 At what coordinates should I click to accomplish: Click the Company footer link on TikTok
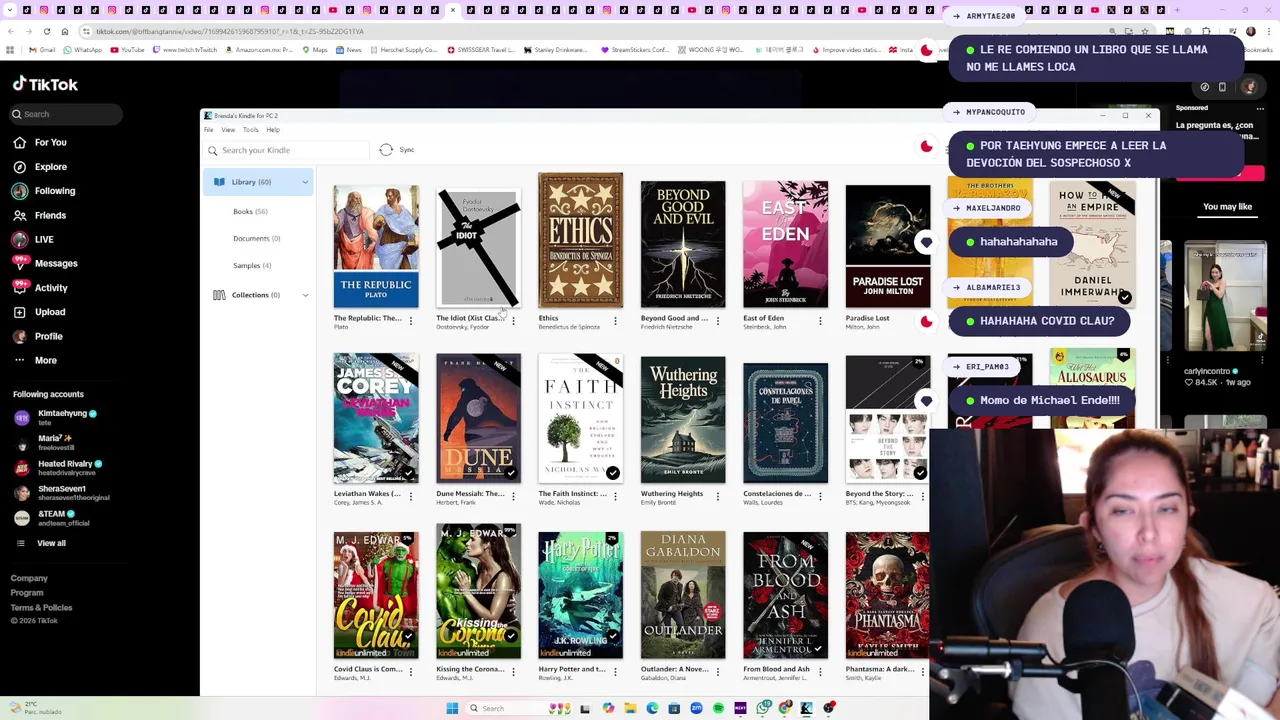coord(29,578)
